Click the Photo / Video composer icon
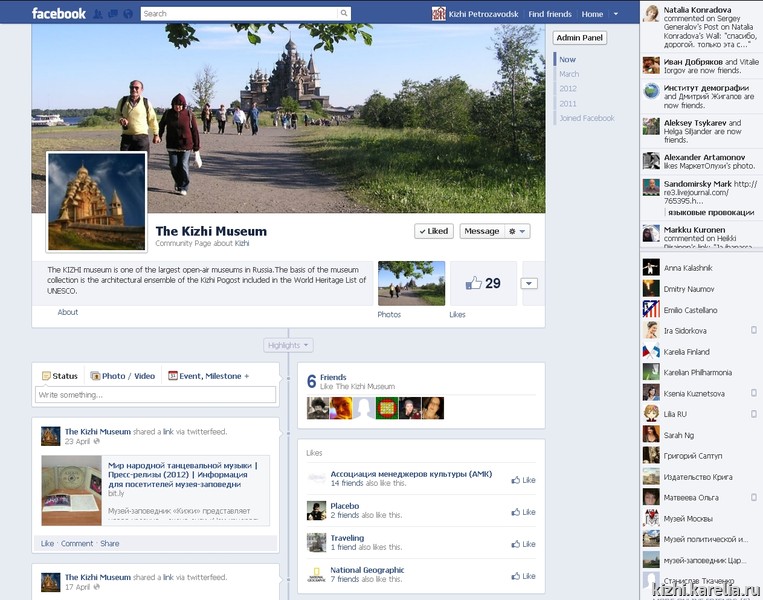Screen dimensions: 763x600 click(95, 376)
